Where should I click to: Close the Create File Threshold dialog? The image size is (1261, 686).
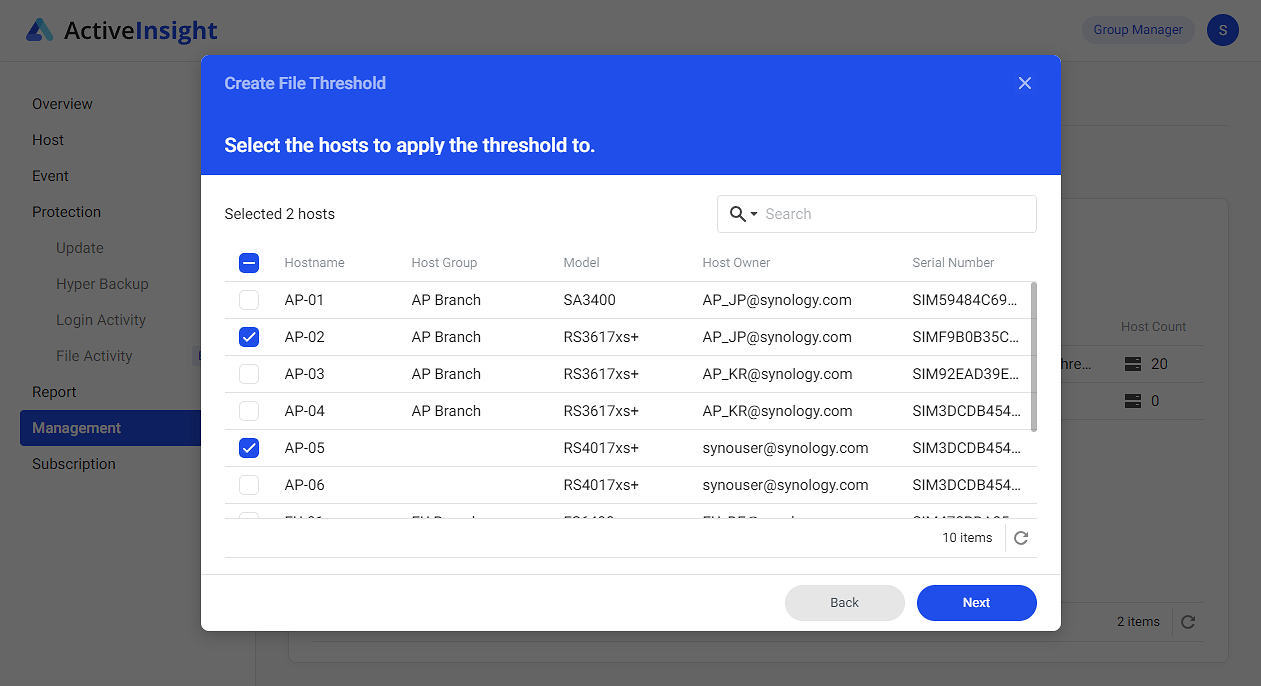point(1024,83)
